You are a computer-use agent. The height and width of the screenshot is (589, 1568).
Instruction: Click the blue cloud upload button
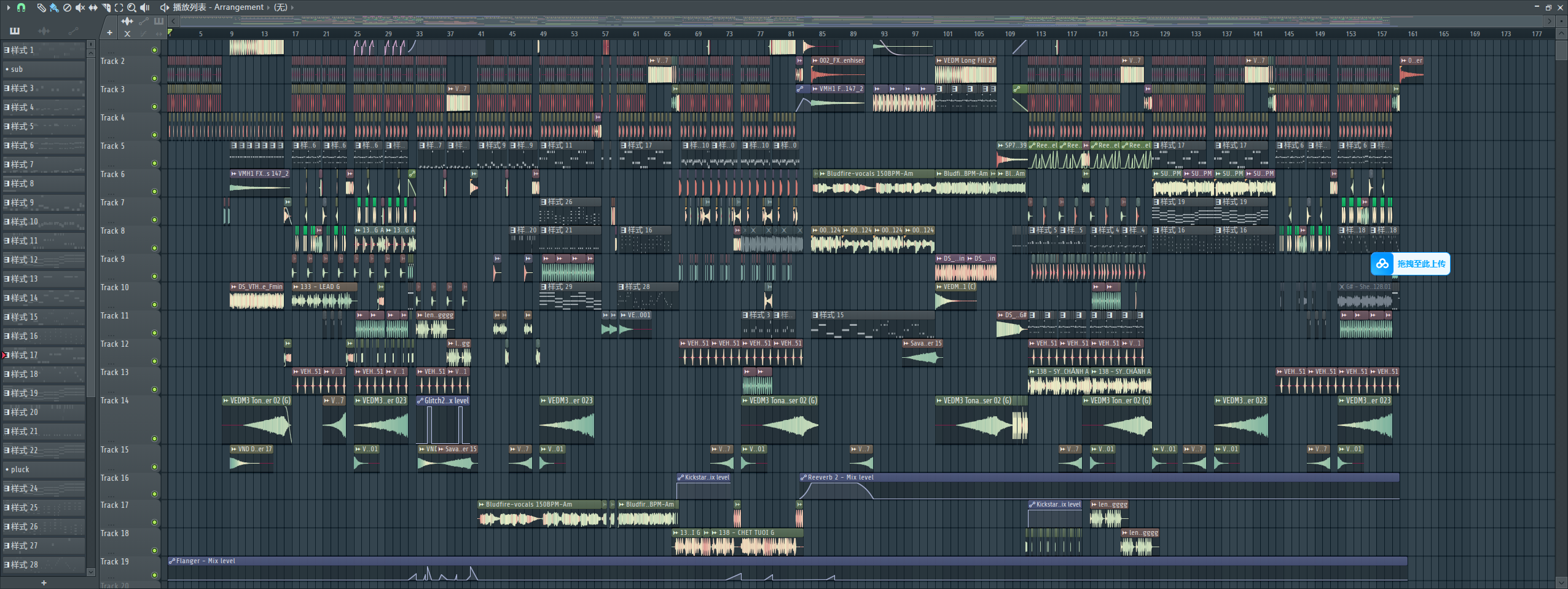[1410, 264]
